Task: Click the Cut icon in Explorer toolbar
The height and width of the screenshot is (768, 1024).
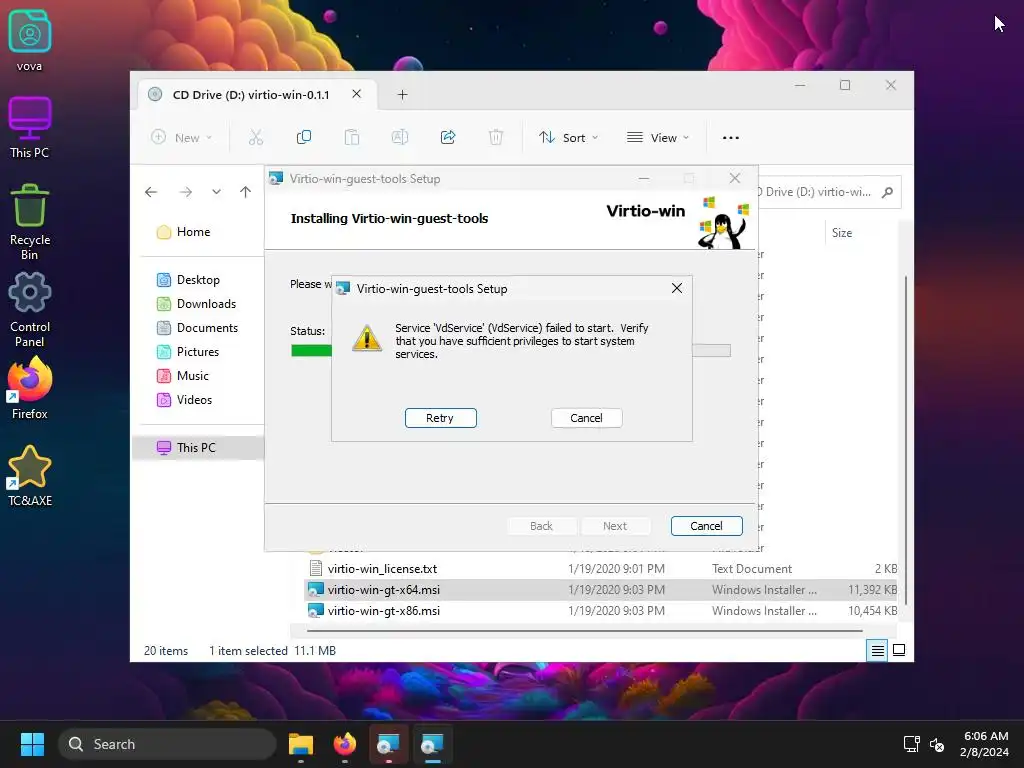Action: point(255,137)
